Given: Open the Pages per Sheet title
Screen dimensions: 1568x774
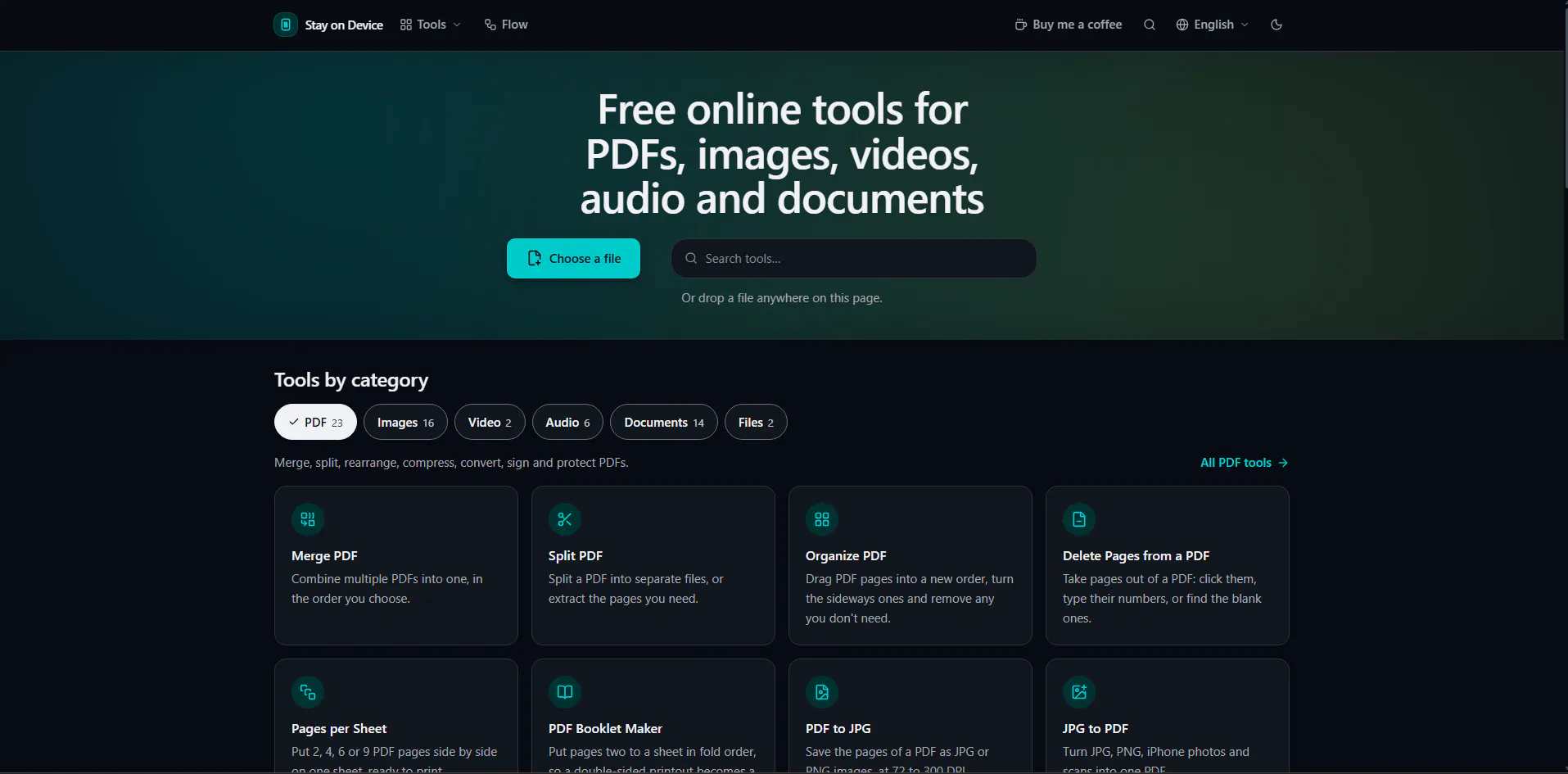Looking at the screenshot, I should (x=339, y=728).
